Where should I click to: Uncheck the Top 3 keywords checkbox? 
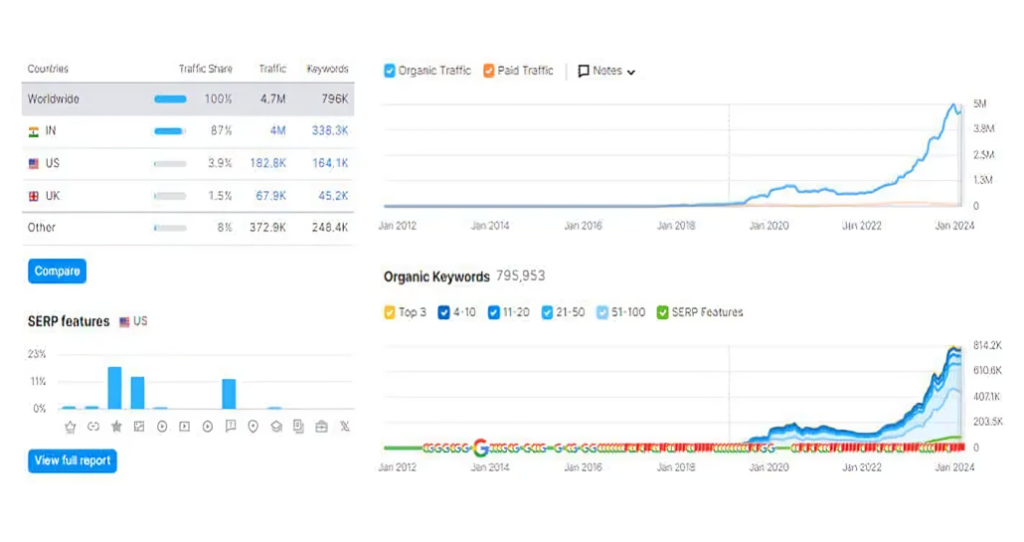point(390,313)
